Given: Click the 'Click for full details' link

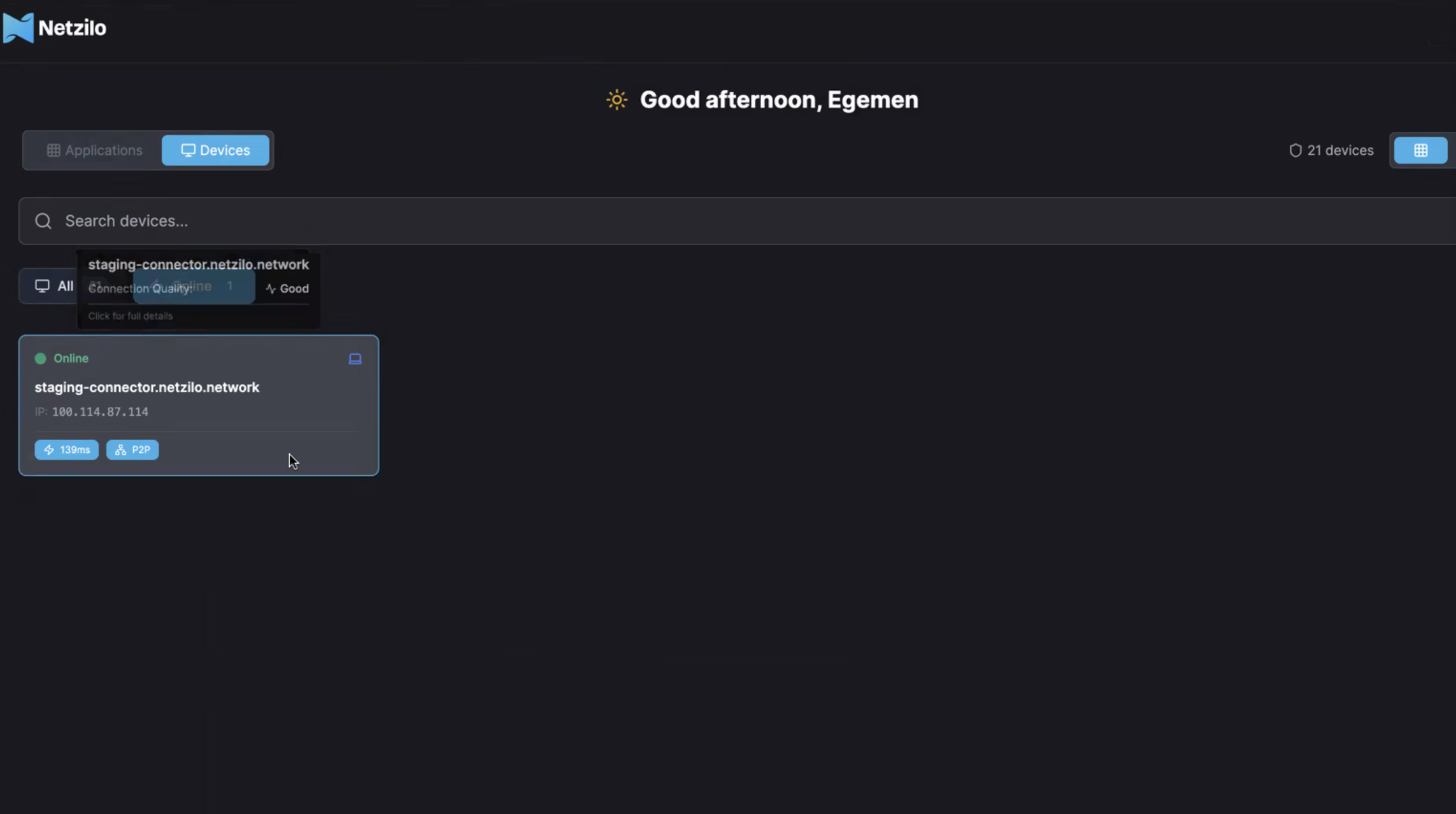Looking at the screenshot, I should (130, 315).
